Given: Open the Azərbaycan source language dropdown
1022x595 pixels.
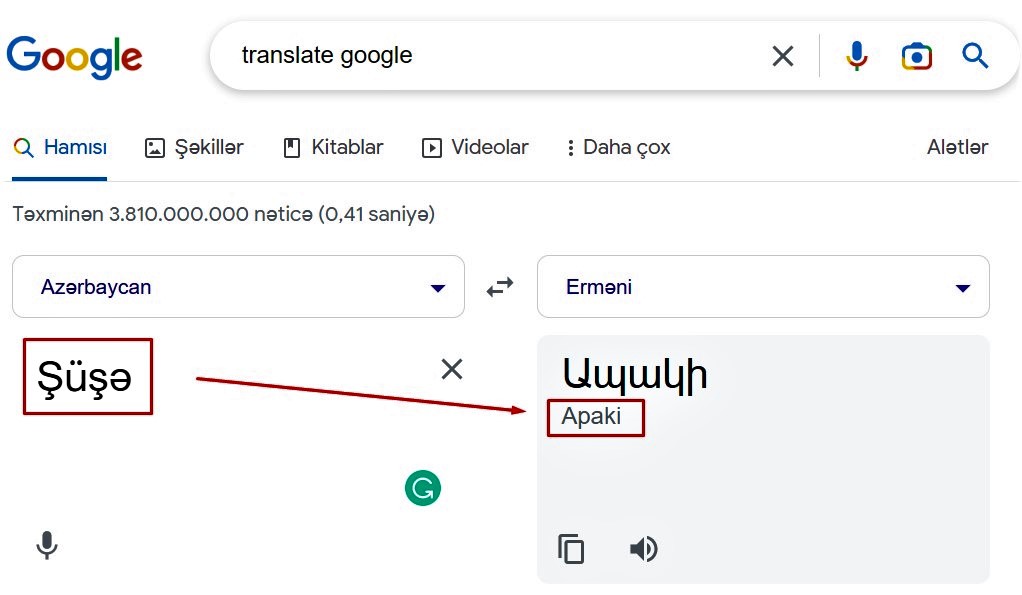Looking at the screenshot, I should pyautogui.click(x=239, y=287).
